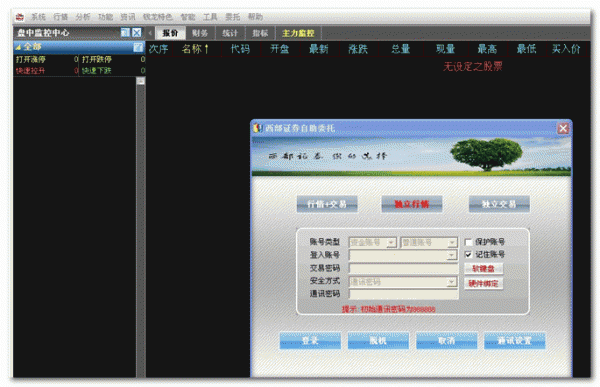The height and width of the screenshot is (387, 600).
Task: Select 快速拉升 in monitoring panel
Action: coord(31,70)
